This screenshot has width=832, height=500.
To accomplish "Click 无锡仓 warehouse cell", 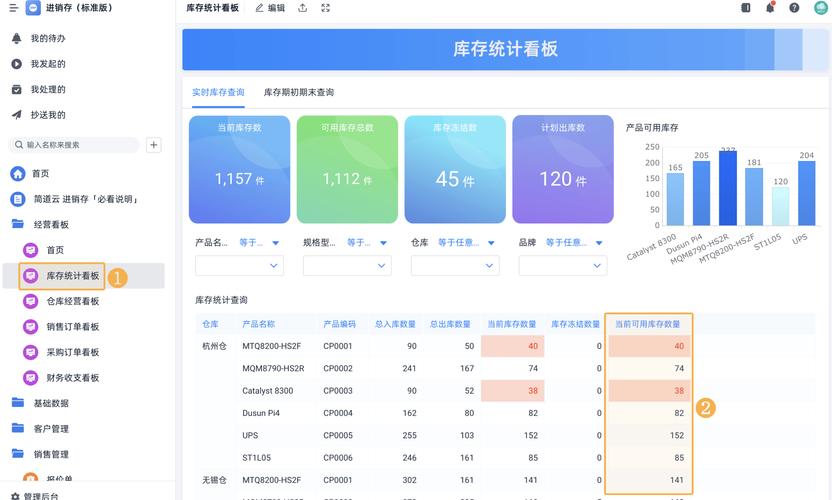I will 214,480.
